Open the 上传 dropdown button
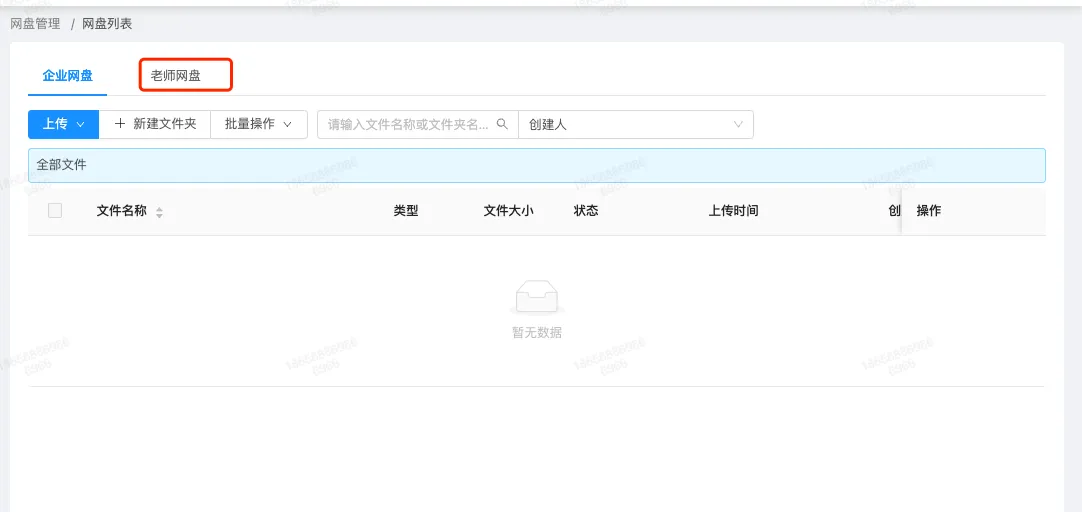 (63, 124)
